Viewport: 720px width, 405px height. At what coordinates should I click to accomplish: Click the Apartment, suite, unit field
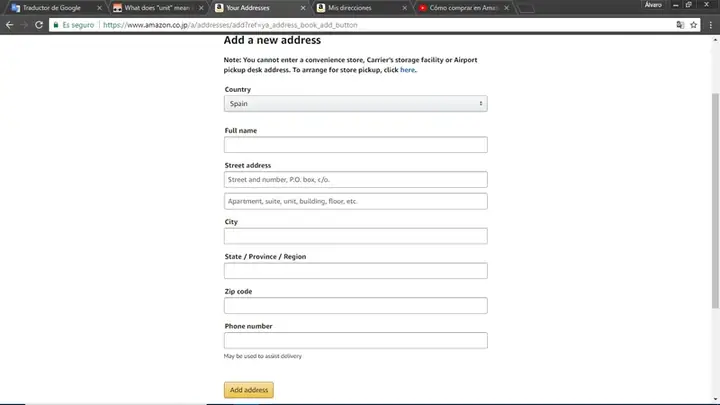[355, 201]
